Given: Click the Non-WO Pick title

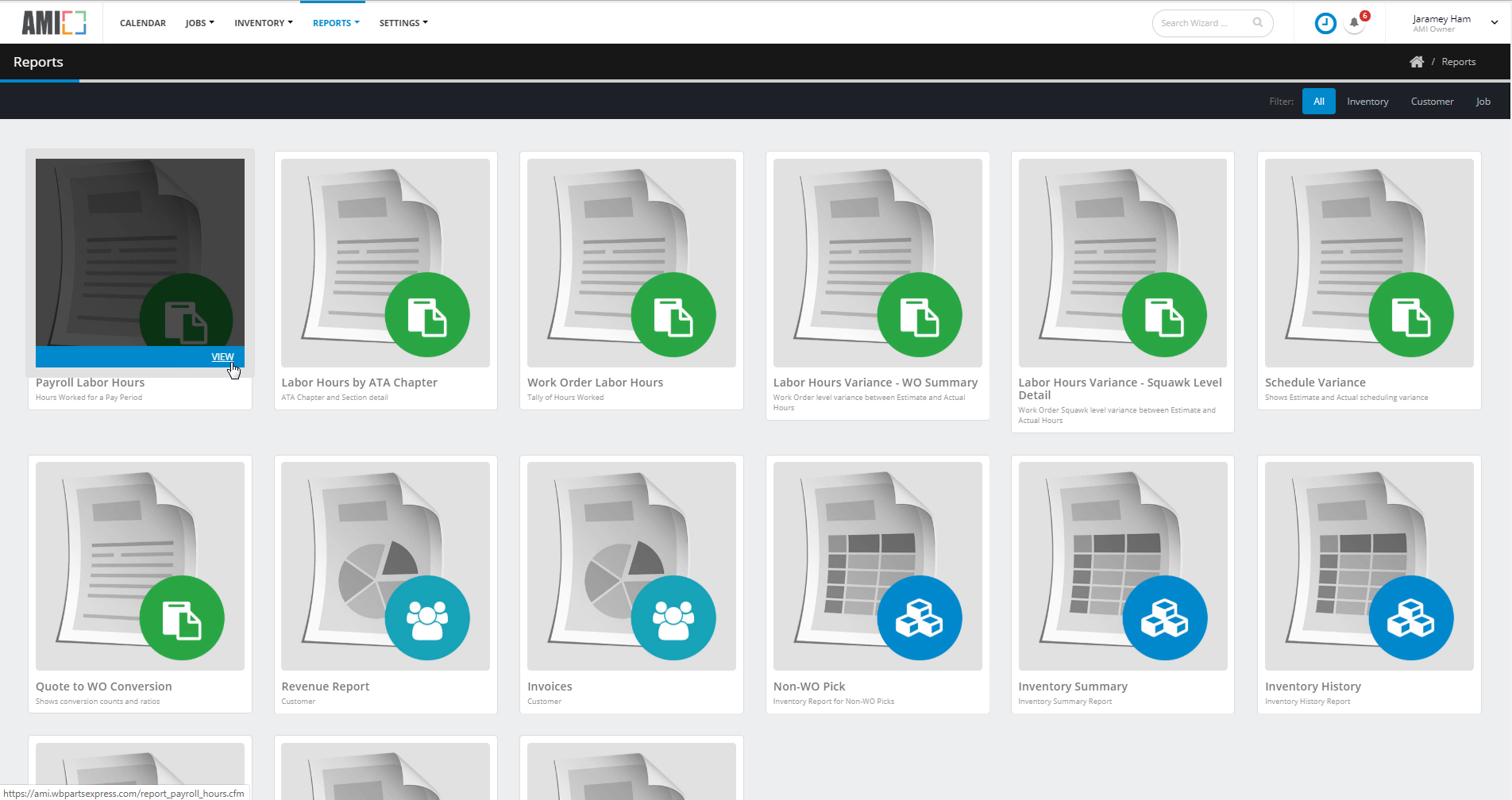Looking at the screenshot, I should click(x=809, y=687).
